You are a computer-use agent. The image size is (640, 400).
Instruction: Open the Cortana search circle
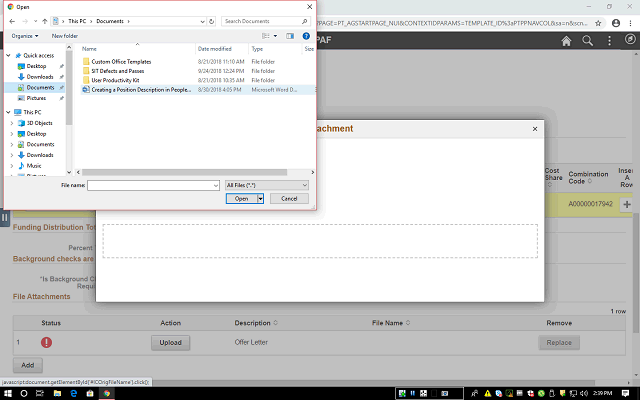tap(24, 393)
